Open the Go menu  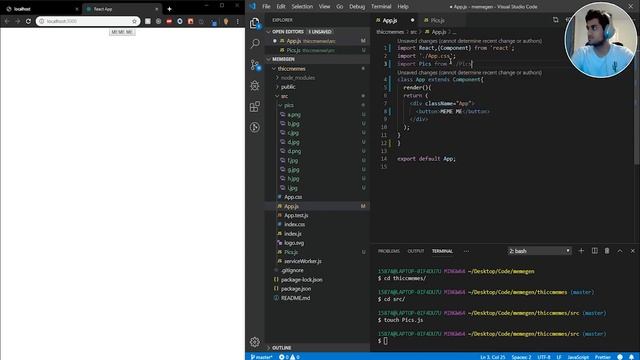click(x=340, y=7)
